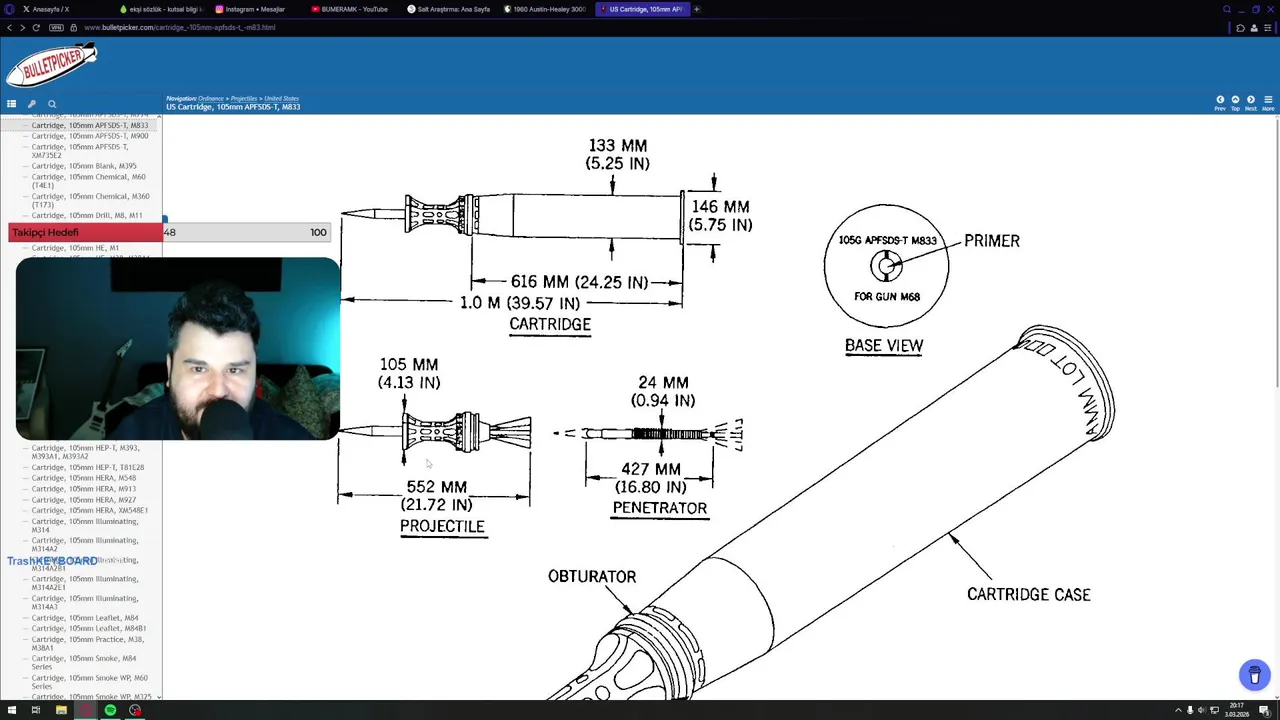Switch to the BUMERAMK YouTube tab
This screenshot has height=720, width=1280.
click(352, 9)
